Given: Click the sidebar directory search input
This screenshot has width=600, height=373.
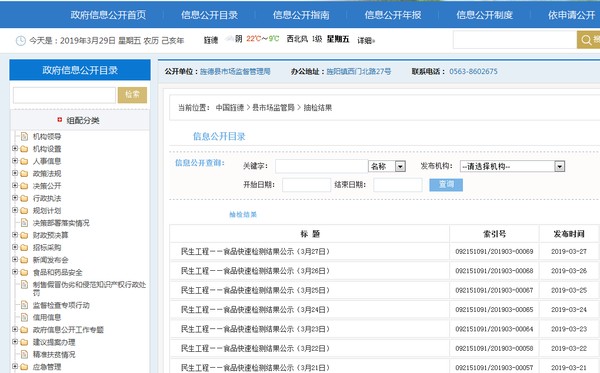Looking at the screenshot, I should pyautogui.click(x=64, y=95).
